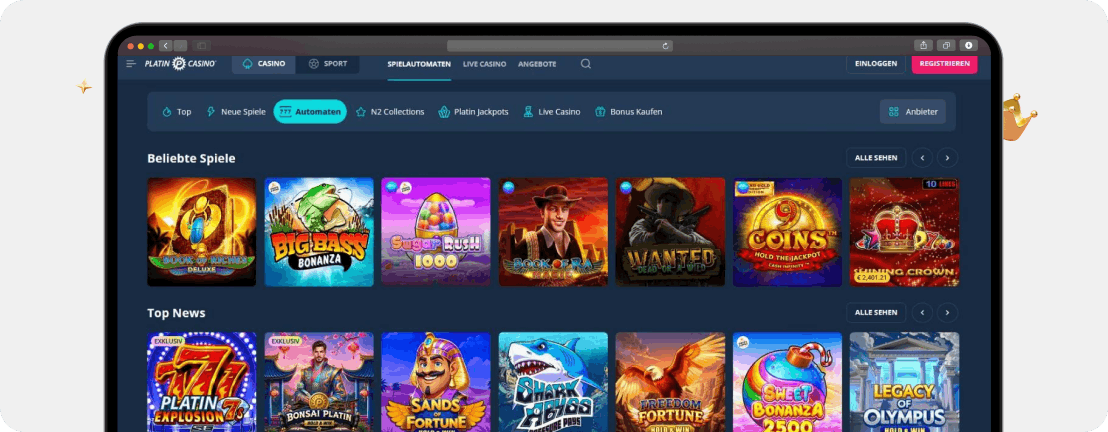The image size is (1108, 432).
Task: Switch to Casino section
Action: (264, 64)
